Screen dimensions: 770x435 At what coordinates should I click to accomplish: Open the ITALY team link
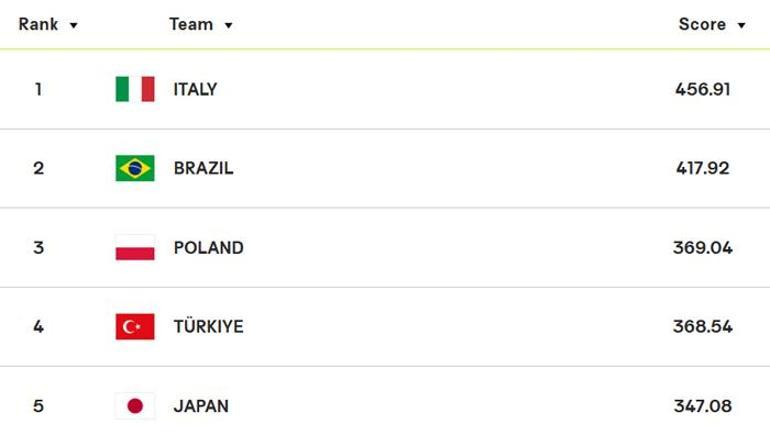pyautogui.click(x=195, y=89)
